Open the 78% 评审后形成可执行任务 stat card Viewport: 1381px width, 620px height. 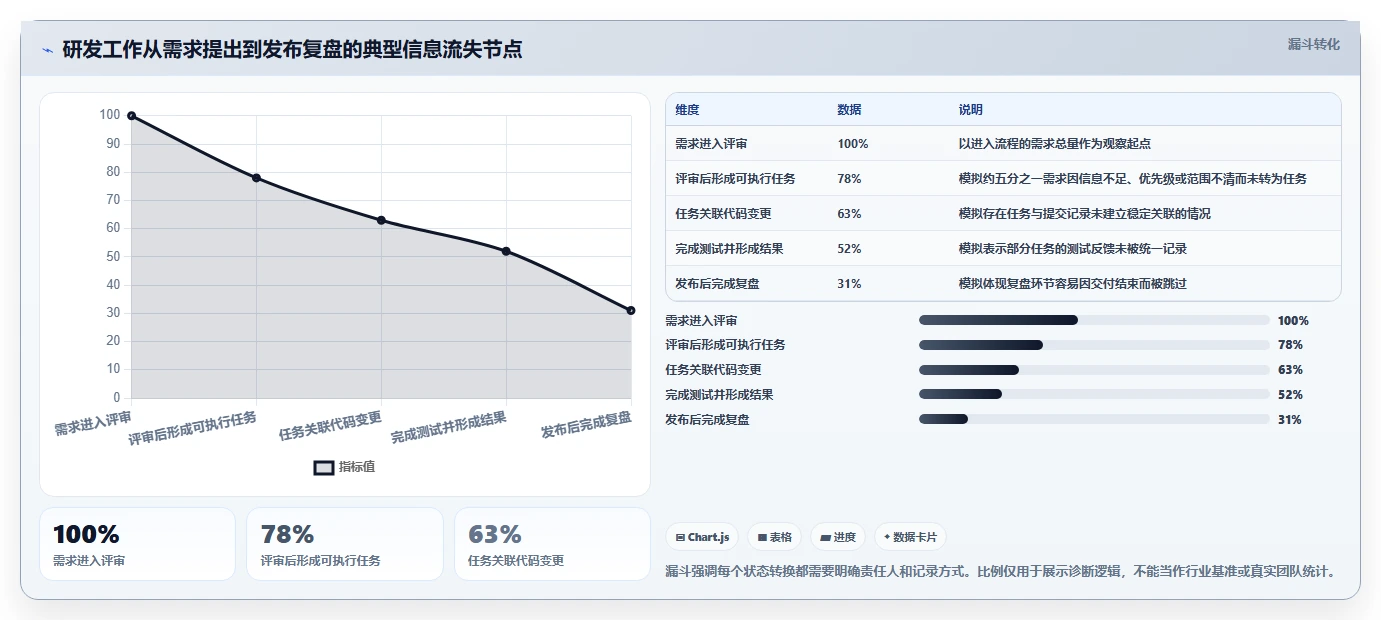click(x=345, y=544)
